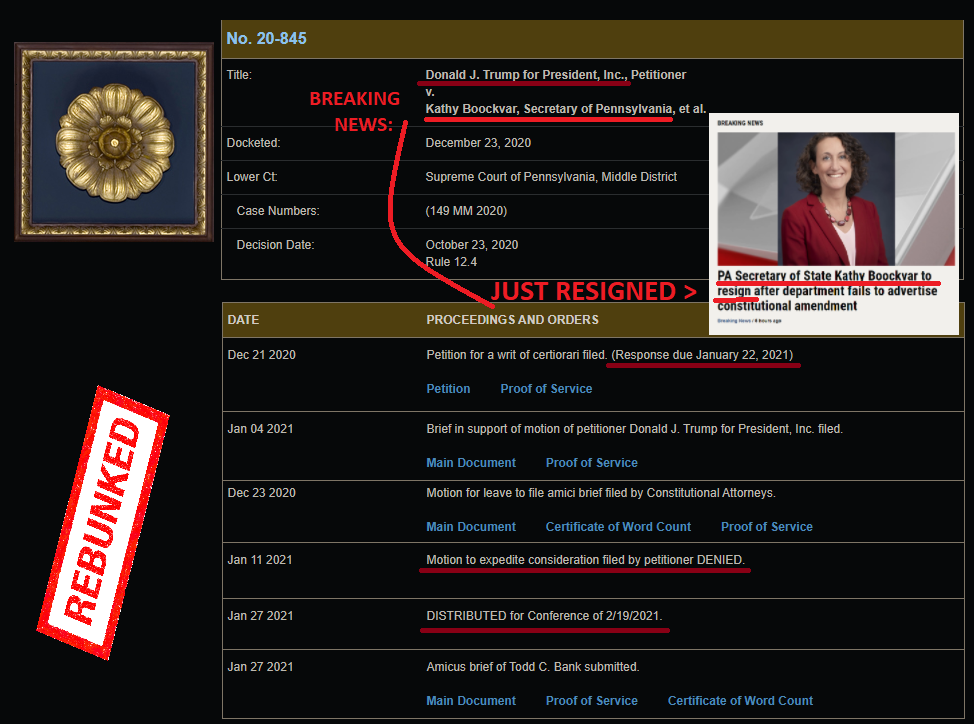
Task: Click the DATE column header
Action: tap(243, 320)
